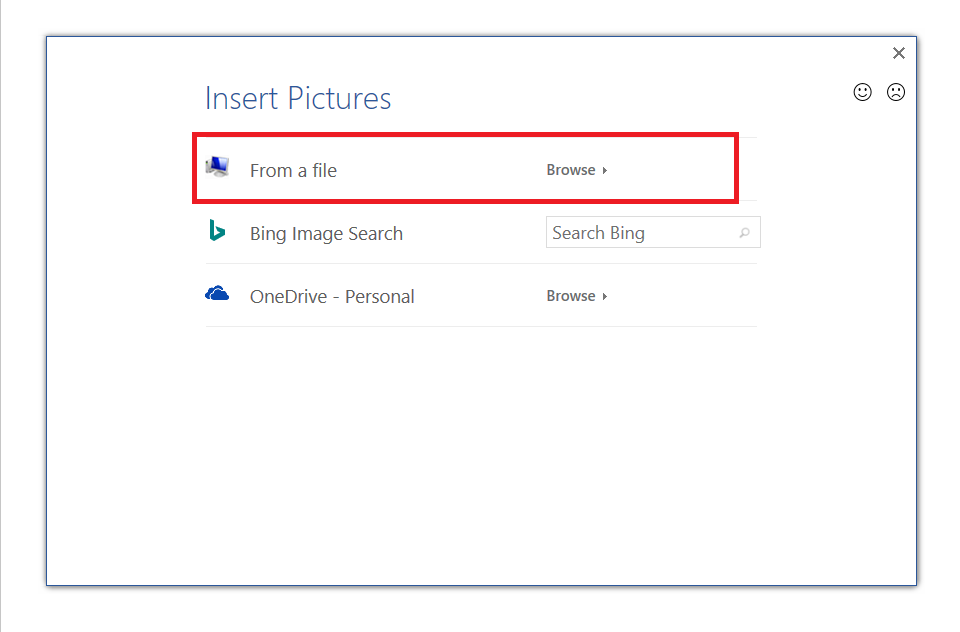Click the blank dialog area below OneDrive row
960x632 pixels.
pyautogui.click(x=480, y=450)
